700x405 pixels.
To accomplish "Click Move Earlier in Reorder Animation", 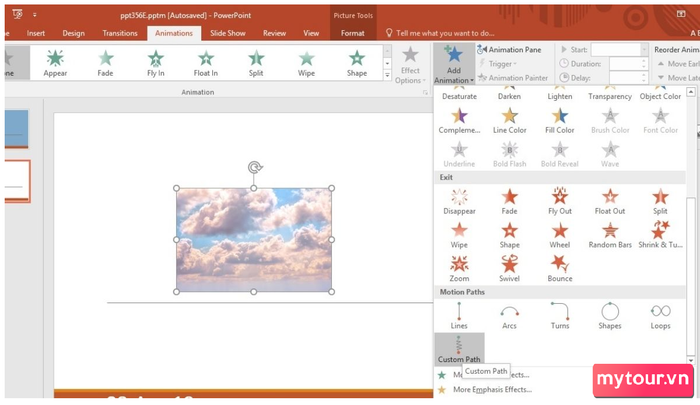I will (679, 64).
